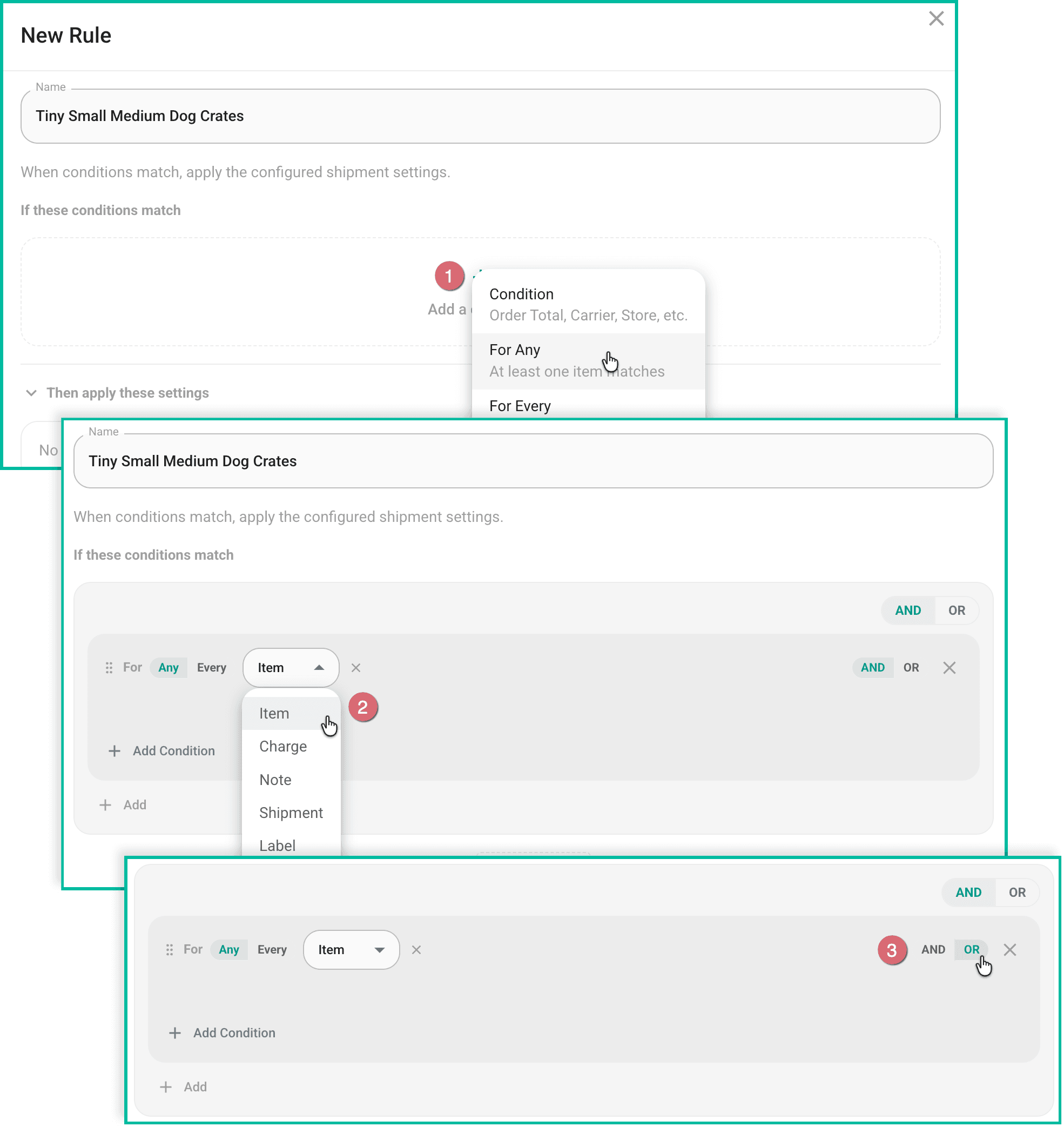
Task: Pick Charge from the dropdown list
Action: point(292,748)
